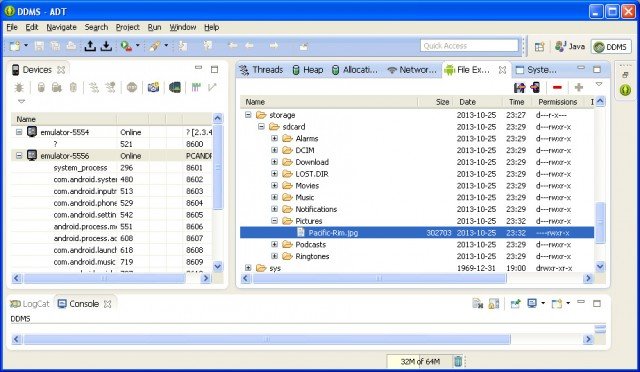The width and height of the screenshot is (640, 372).
Task: Click Push file onto device icon
Action: coord(535,87)
